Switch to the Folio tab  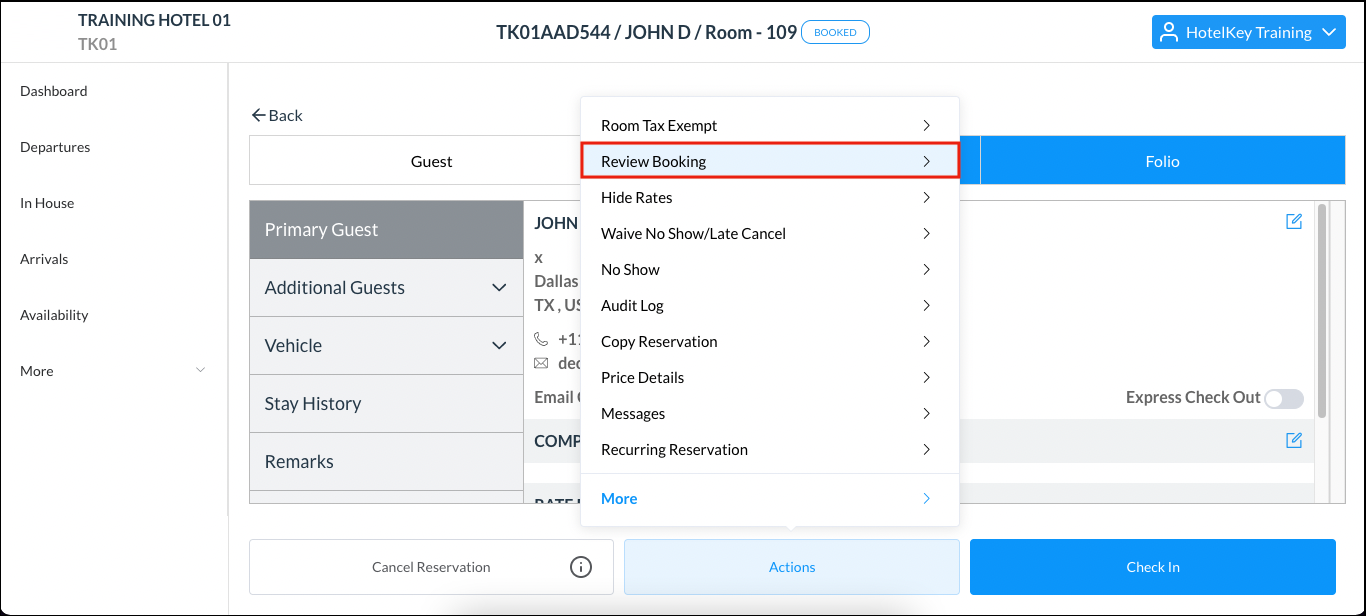(1163, 160)
